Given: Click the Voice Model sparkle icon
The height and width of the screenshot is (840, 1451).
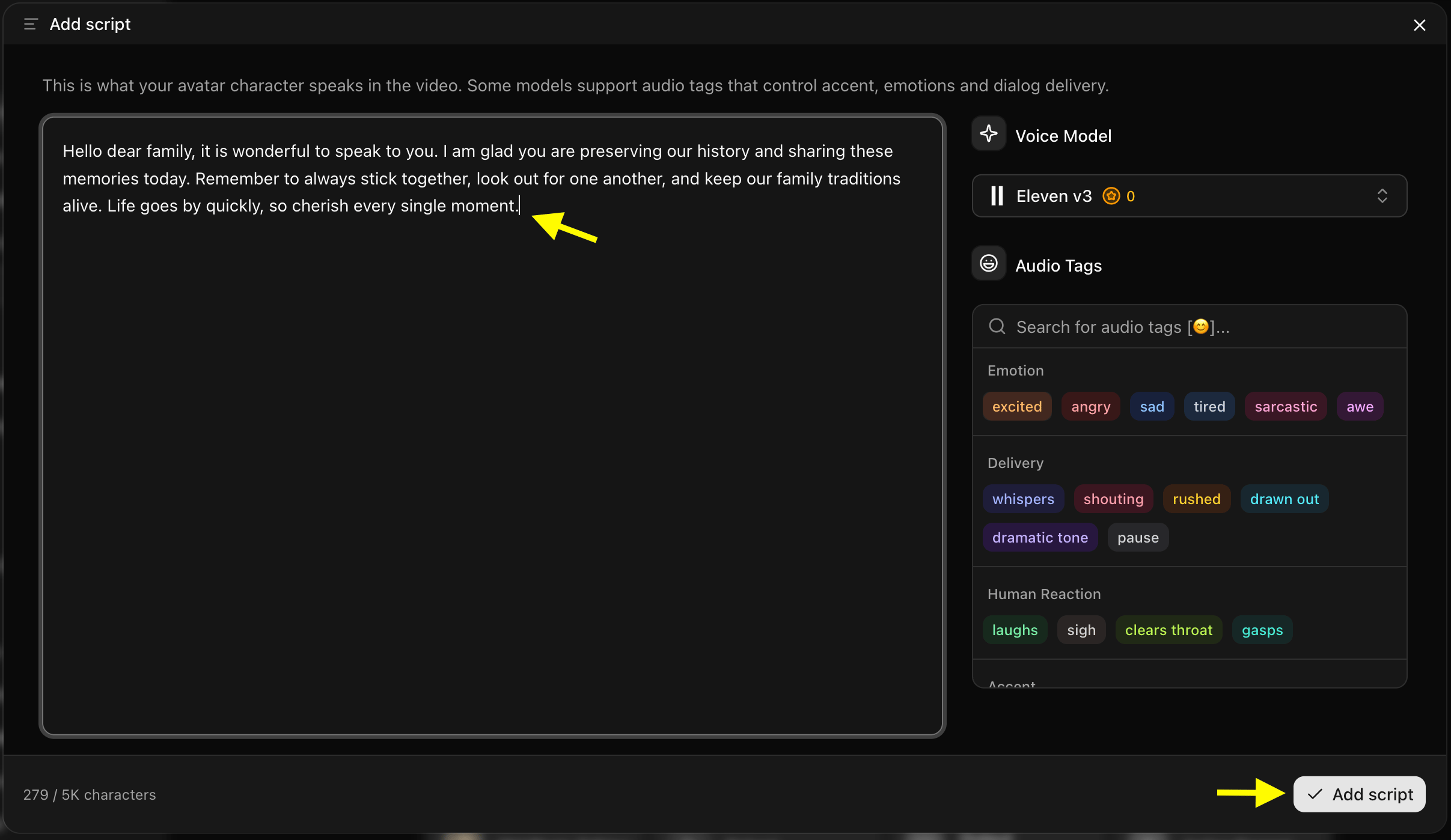Looking at the screenshot, I should (x=988, y=133).
